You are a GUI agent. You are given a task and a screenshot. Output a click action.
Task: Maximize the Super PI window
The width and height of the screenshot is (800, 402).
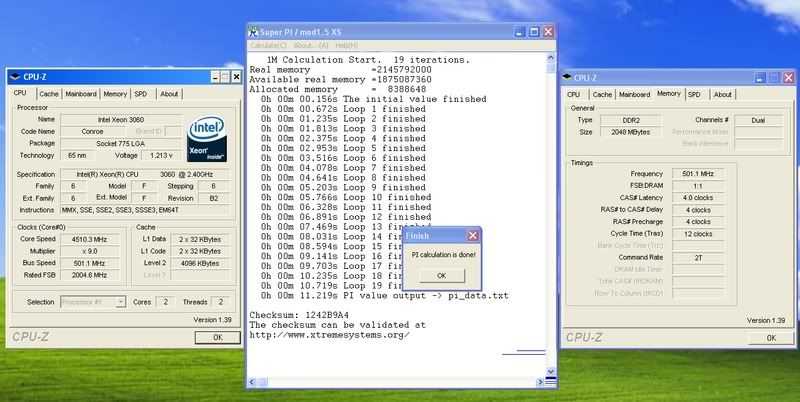pyautogui.click(x=534, y=32)
